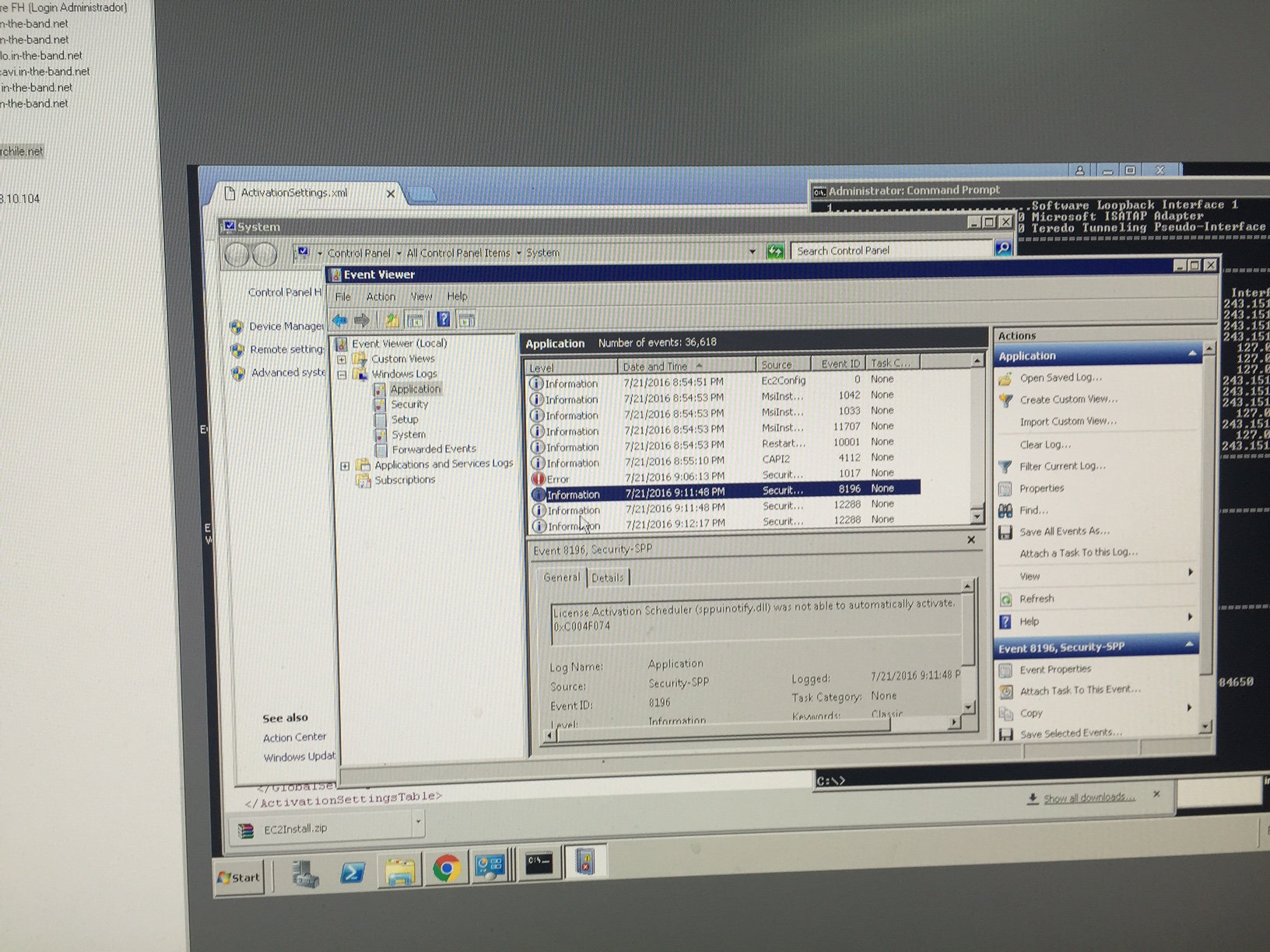Click the Up one level toolbar icon
The image size is (1270, 952).
point(392,320)
